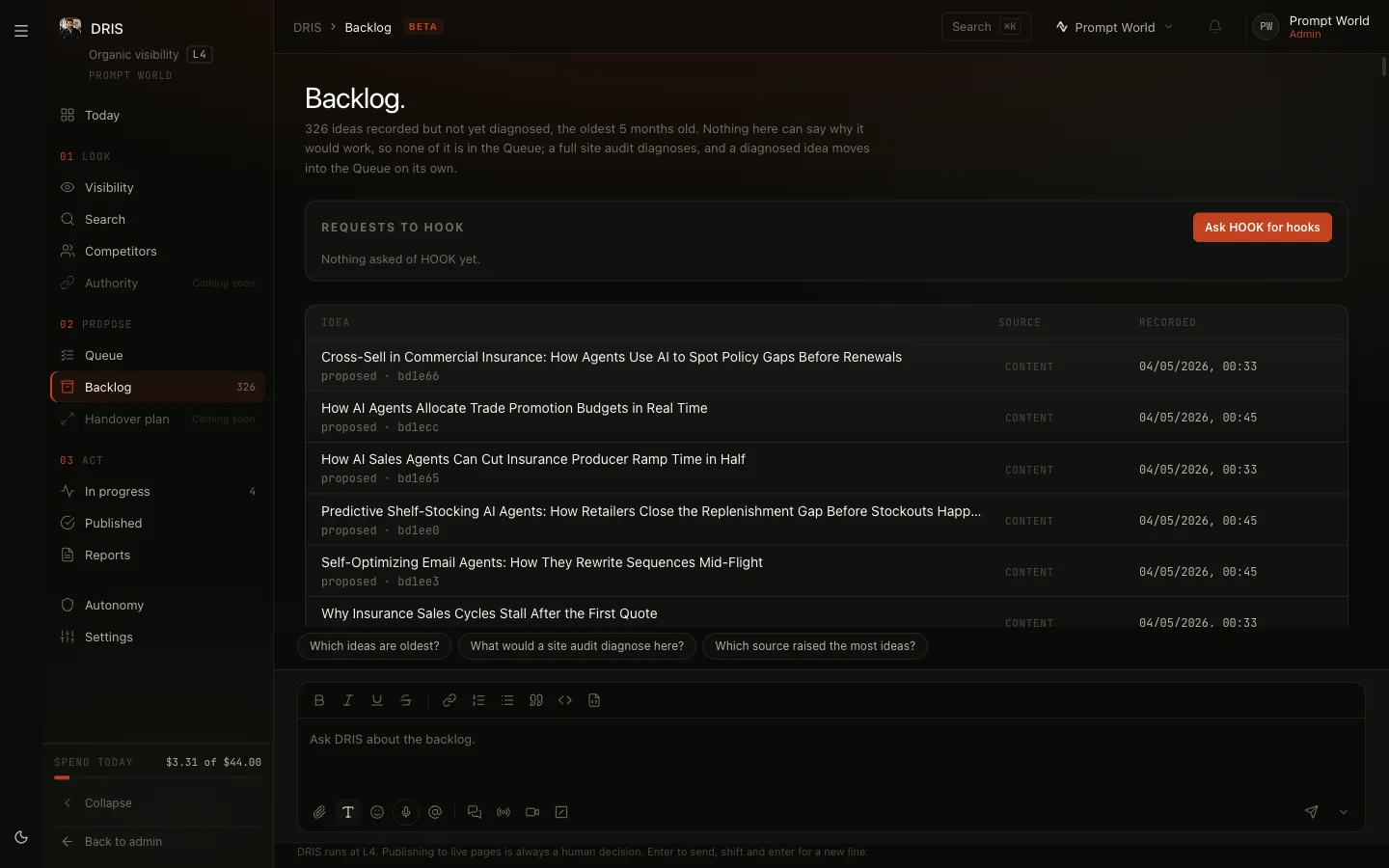Toggle the text formatting toolbar T button

(x=348, y=812)
